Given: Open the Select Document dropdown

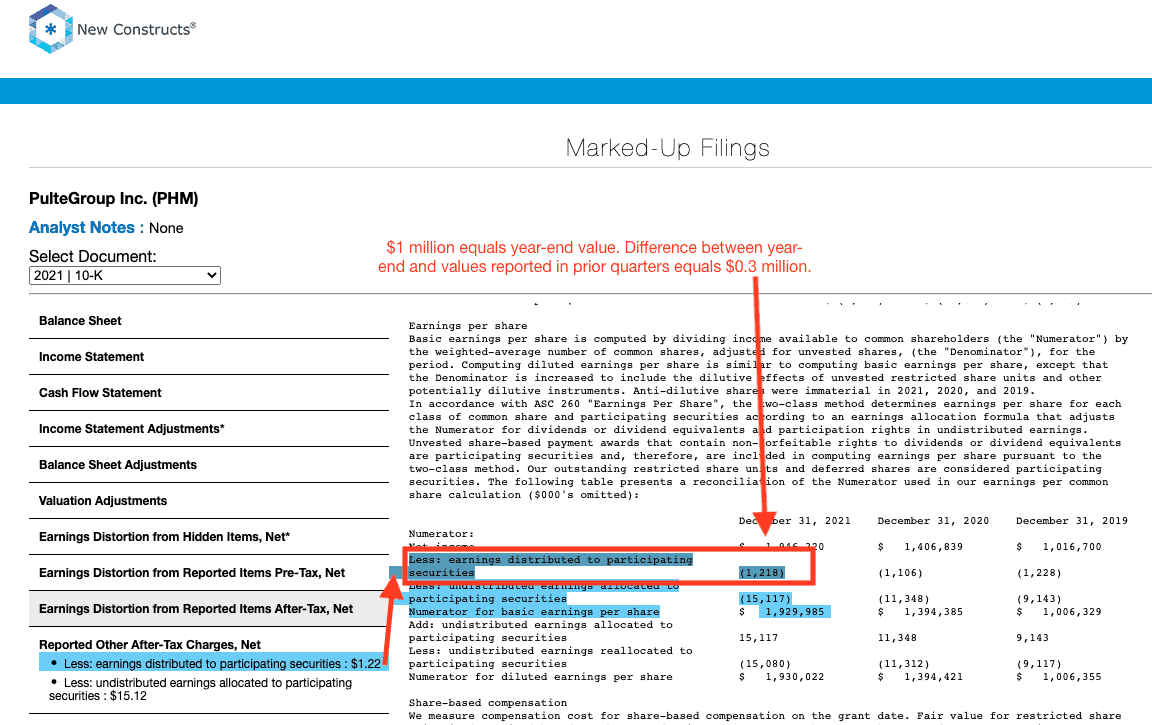Looking at the screenshot, I should coord(125,275).
